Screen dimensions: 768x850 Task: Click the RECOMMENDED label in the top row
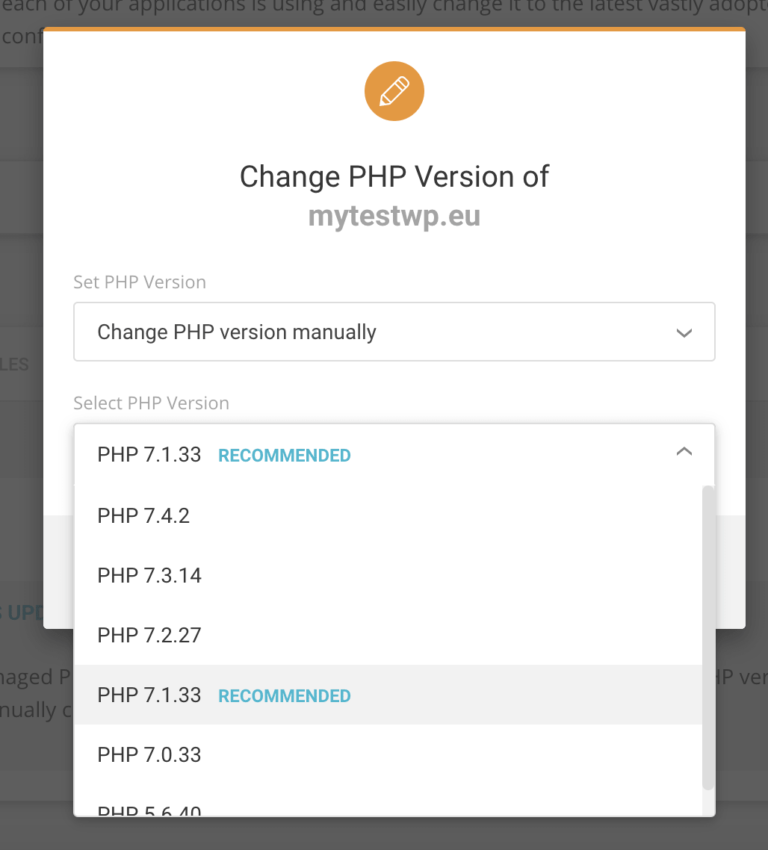point(283,455)
